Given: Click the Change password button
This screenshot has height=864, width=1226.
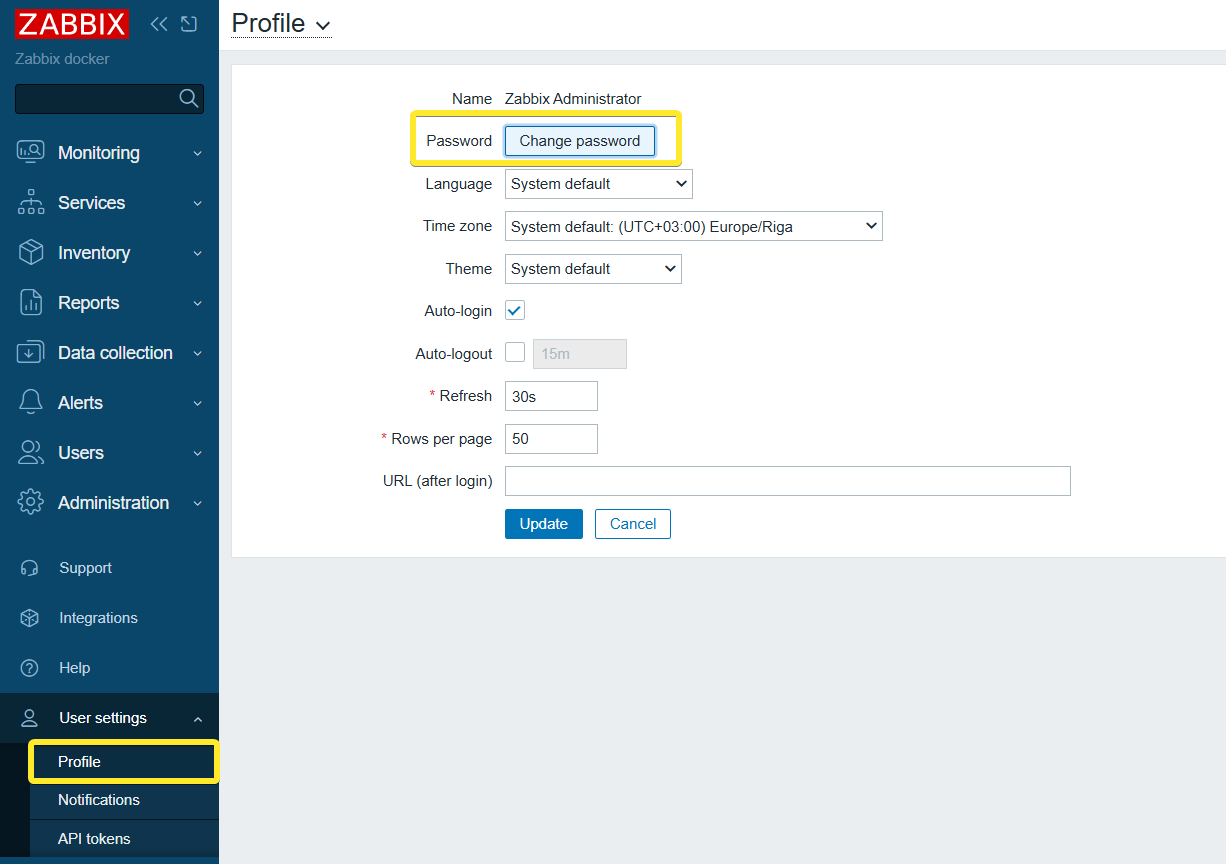Looking at the screenshot, I should 580,141.
